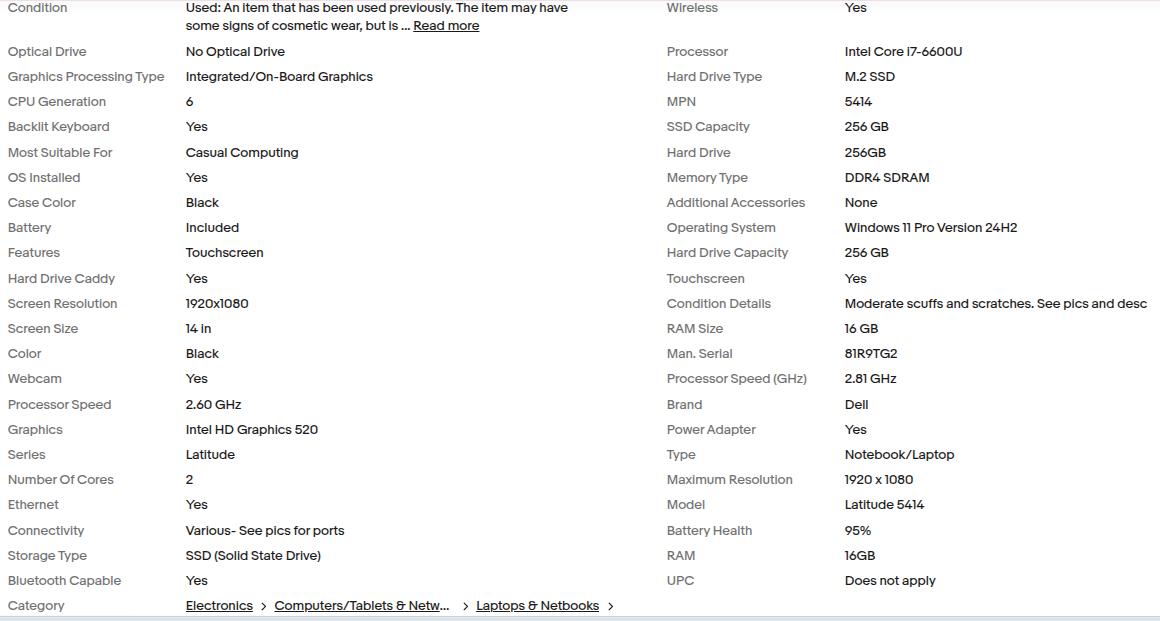Select the 'Connectivity' label

click(46, 531)
